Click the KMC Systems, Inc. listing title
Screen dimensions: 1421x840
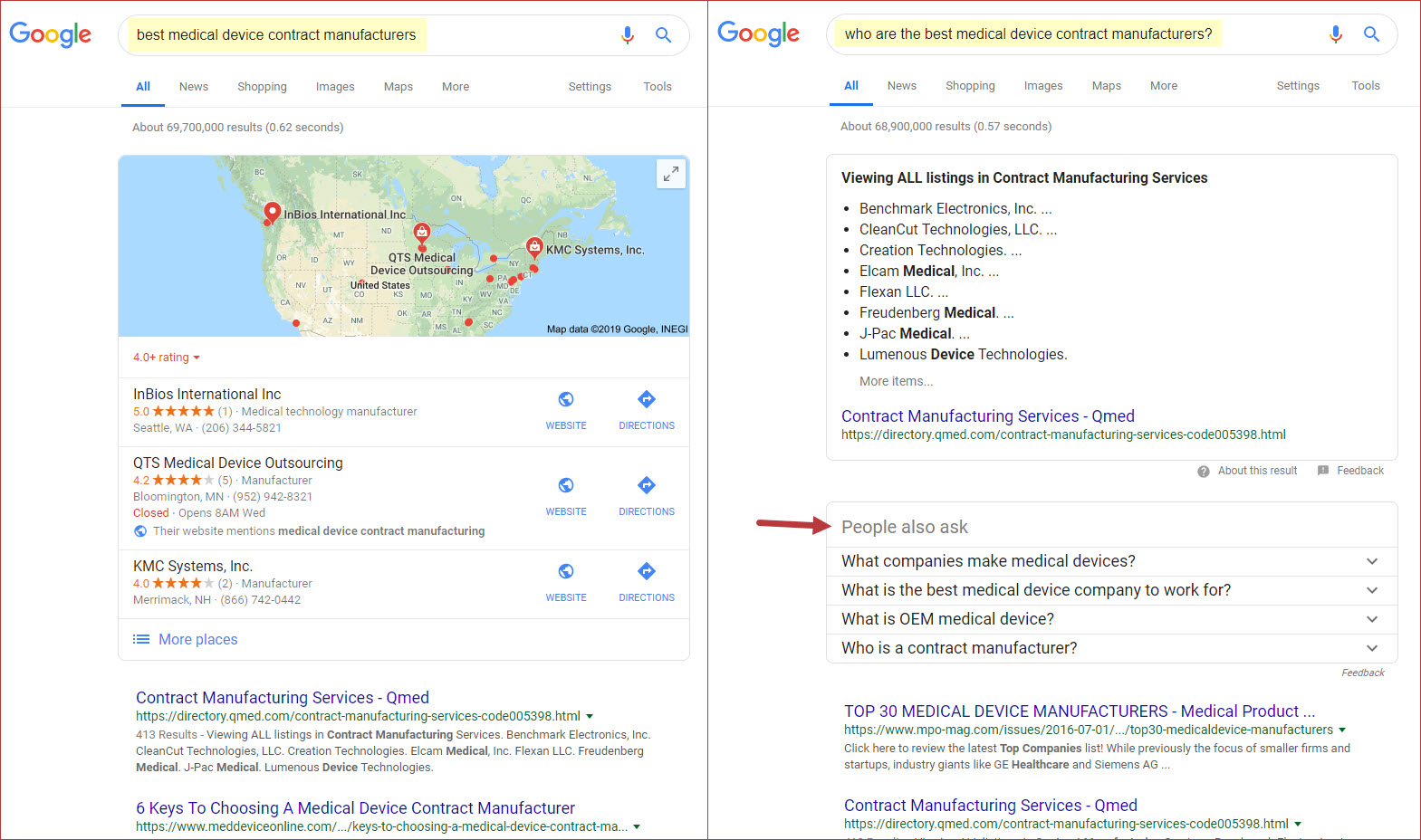coord(193,567)
